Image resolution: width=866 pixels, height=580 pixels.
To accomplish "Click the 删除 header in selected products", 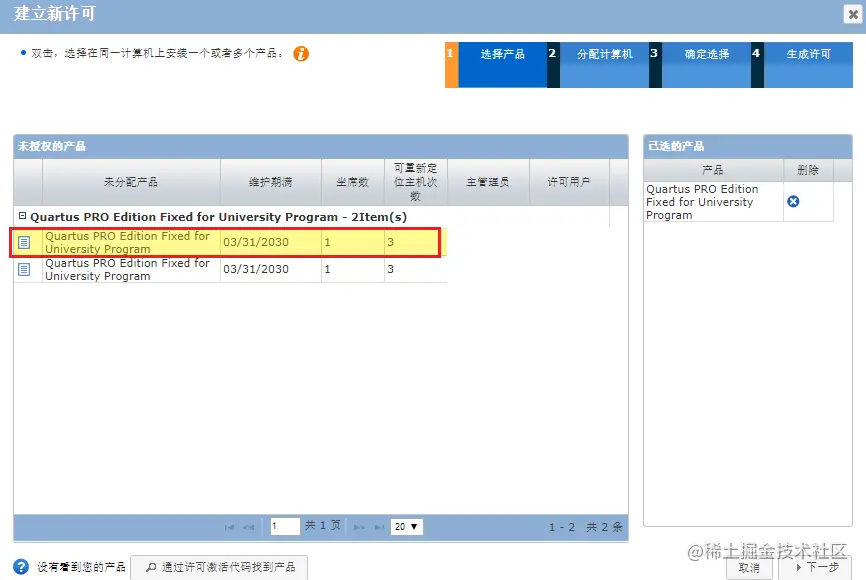I will pos(808,170).
